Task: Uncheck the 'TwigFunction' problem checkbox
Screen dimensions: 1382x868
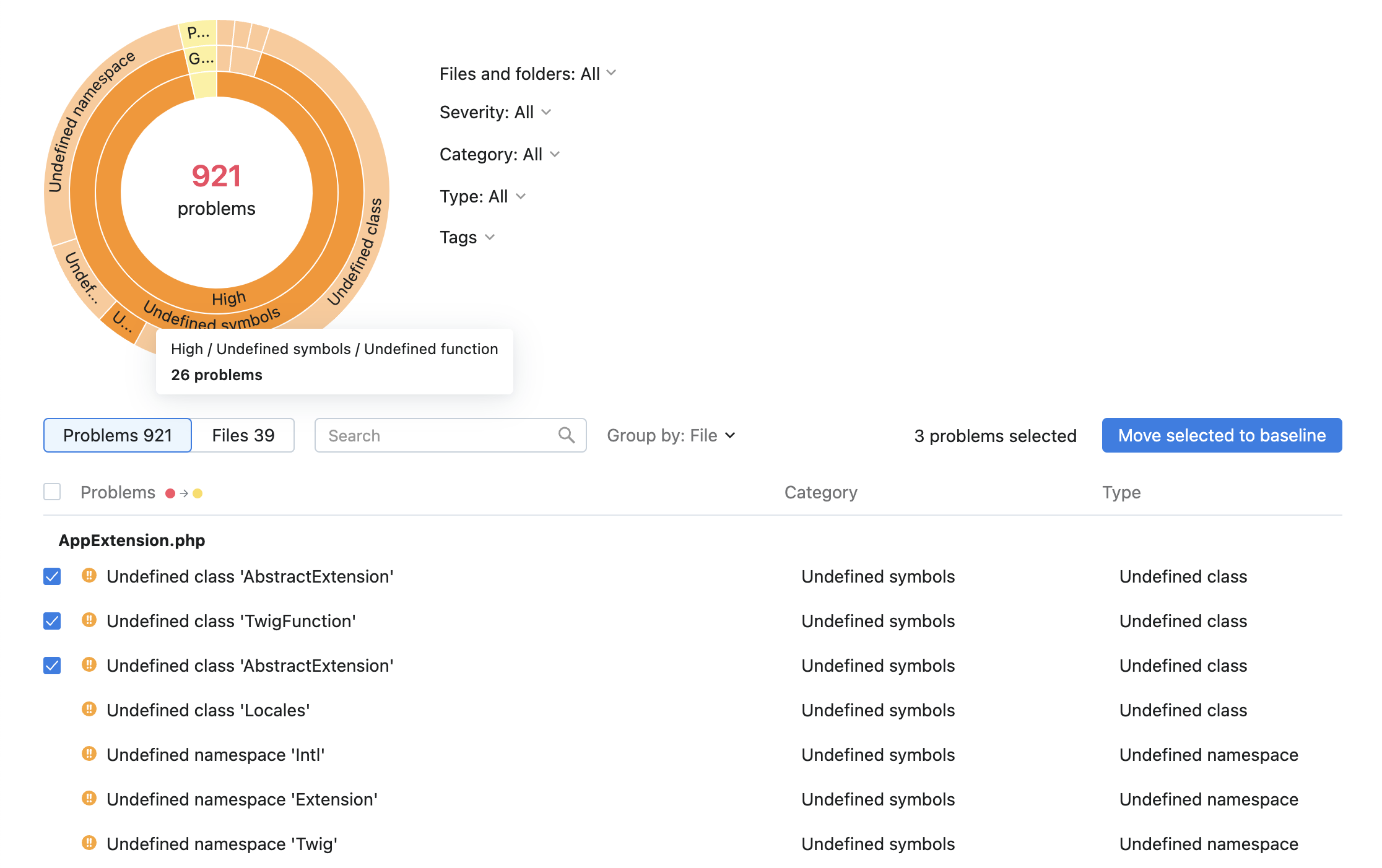Action: pyautogui.click(x=52, y=621)
